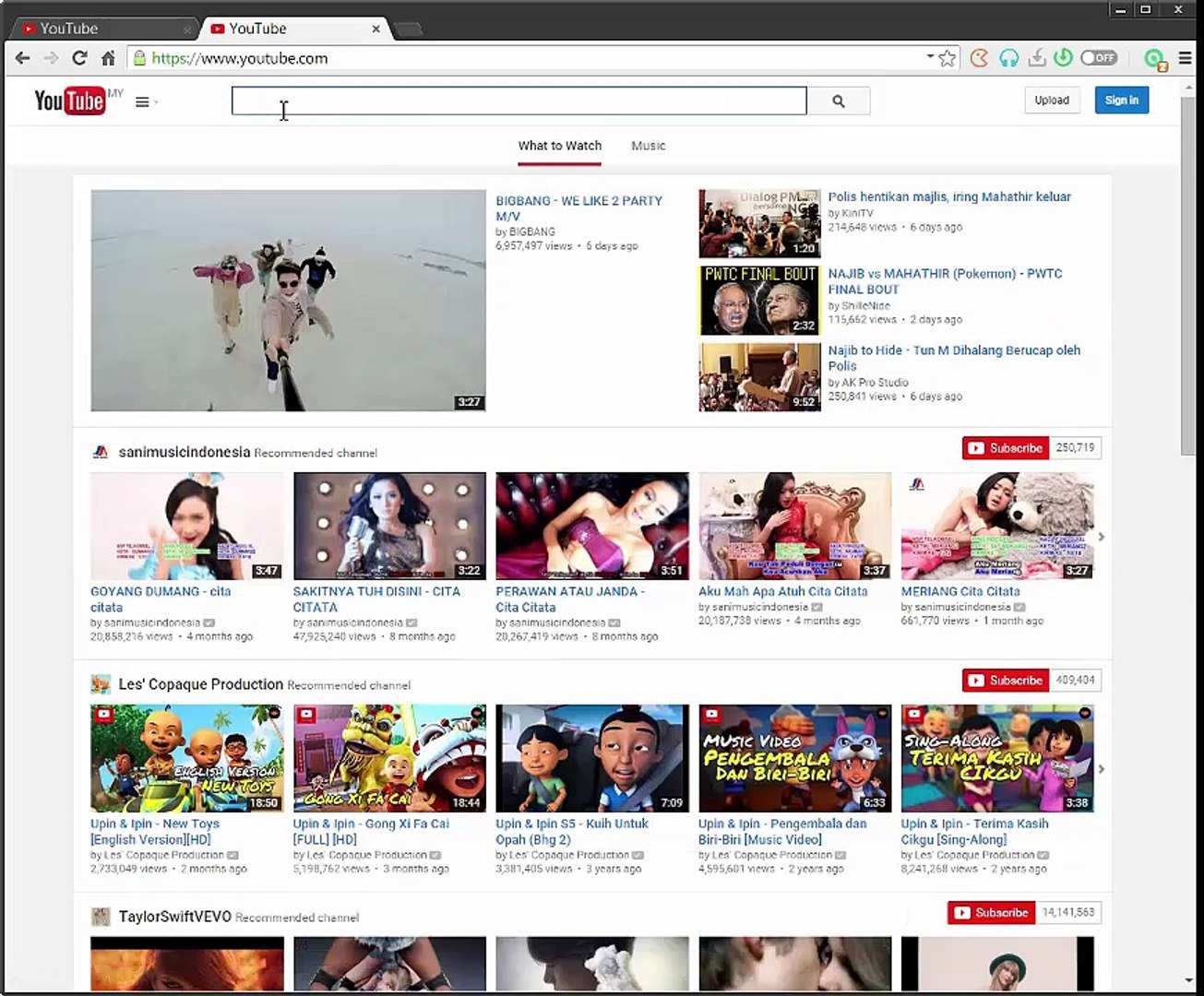This screenshot has width=1204, height=996.
Task: Click the BIGBANG uploader name
Action: tap(532, 232)
